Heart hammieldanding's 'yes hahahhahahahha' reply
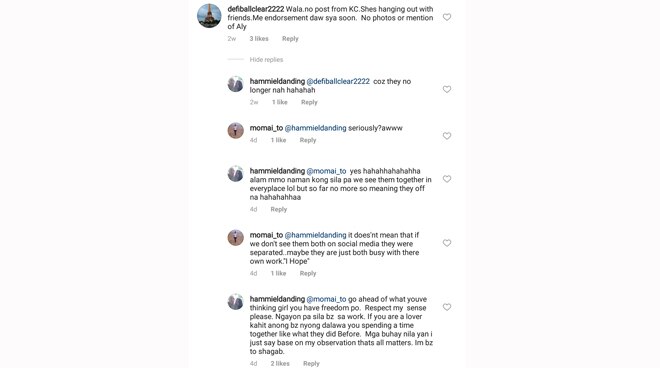Image resolution: width=660 pixels, height=368 pixels. coord(447,179)
